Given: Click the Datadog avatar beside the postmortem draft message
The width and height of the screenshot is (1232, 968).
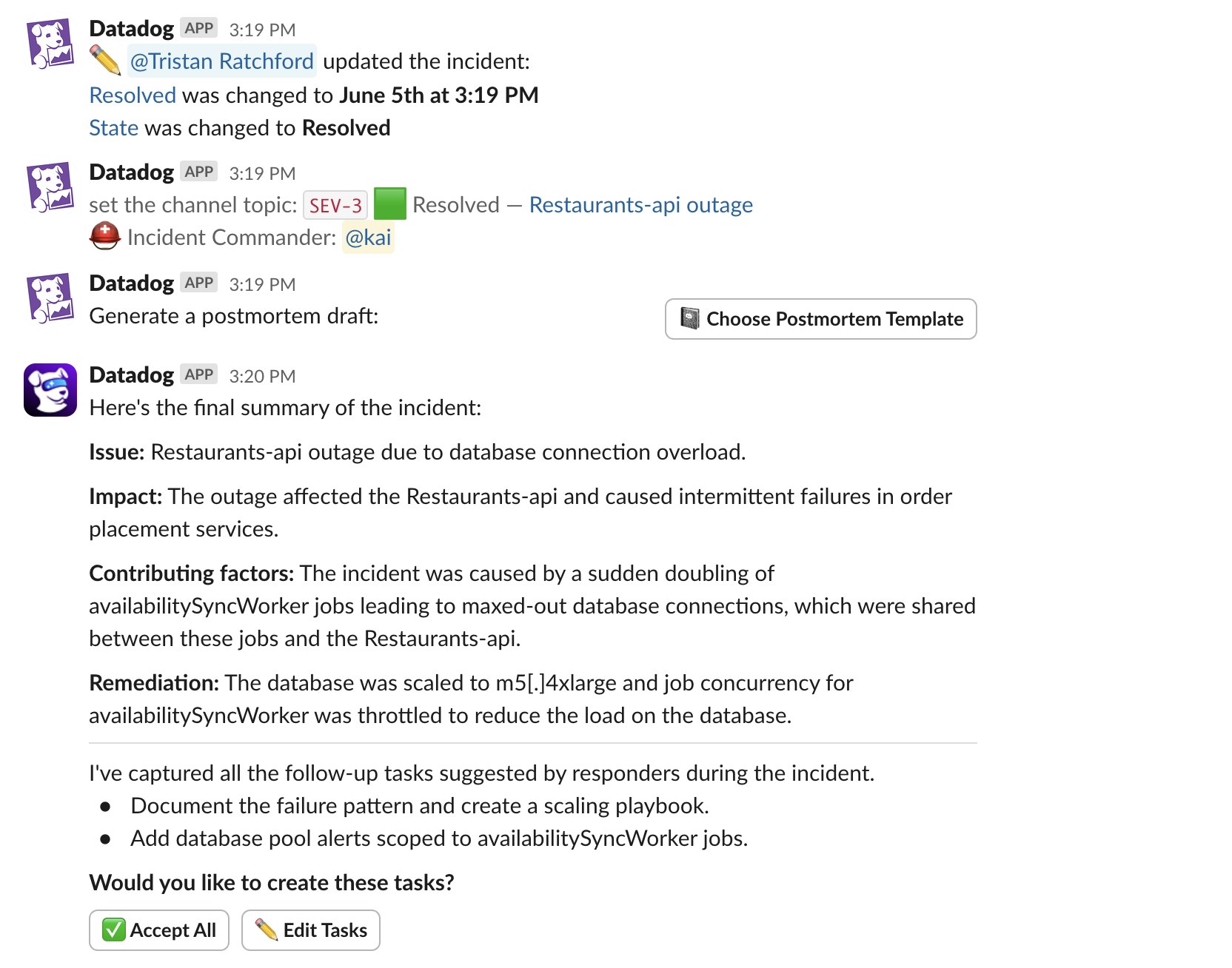Looking at the screenshot, I should (50, 298).
